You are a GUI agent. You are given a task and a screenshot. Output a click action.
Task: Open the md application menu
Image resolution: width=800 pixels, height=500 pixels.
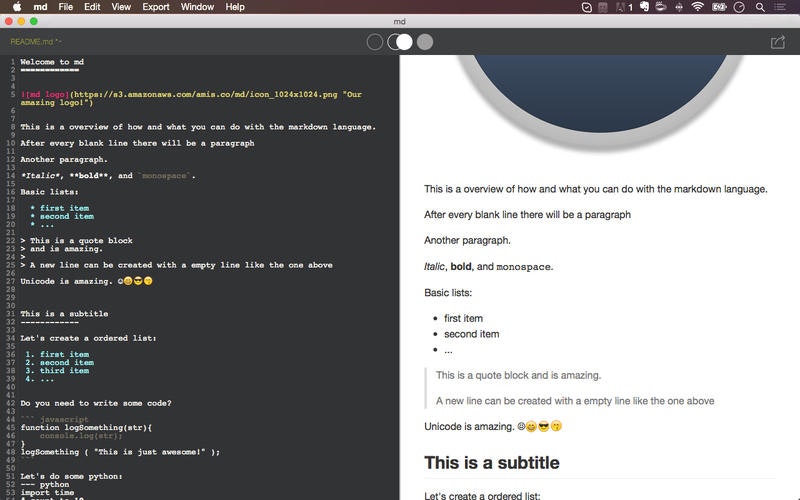click(x=40, y=7)
